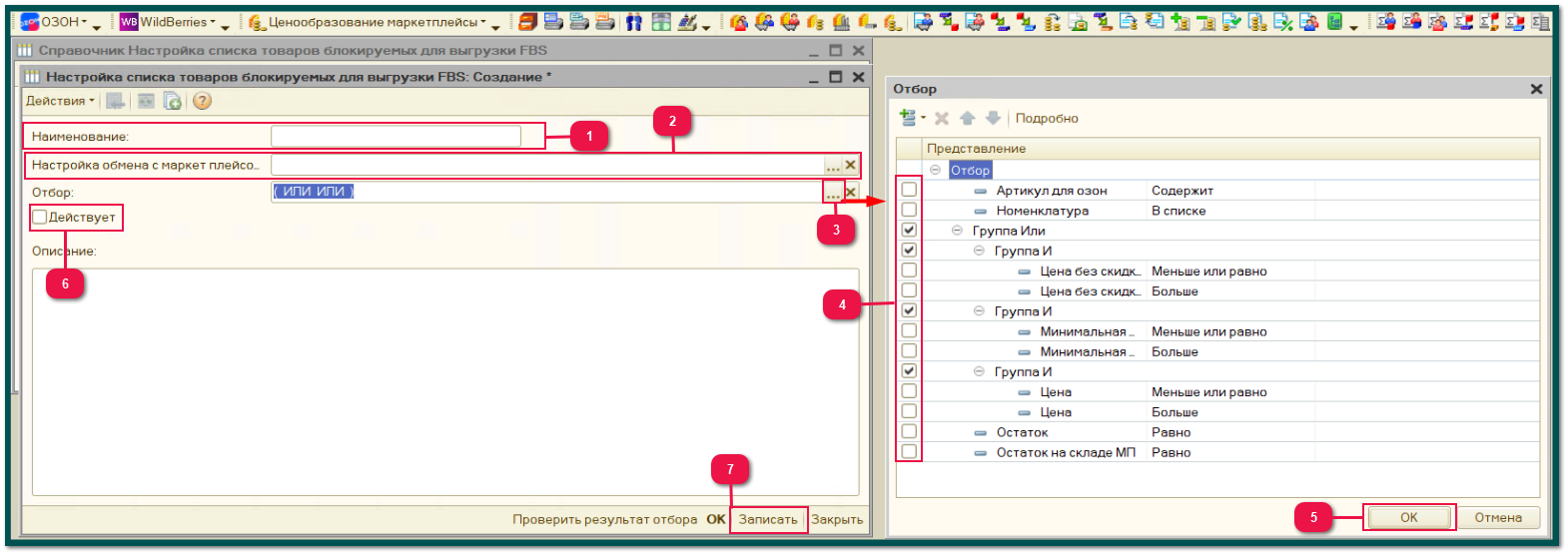Click Закрыть in the form footer
This screenshot has width=1568, height=555.
pos(837,519)
